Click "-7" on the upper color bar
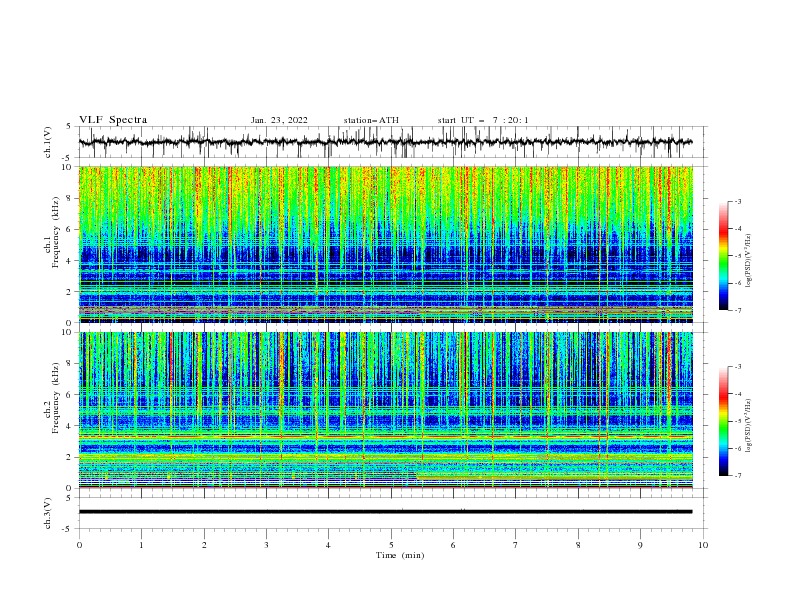This screenshot has width=792, height=612. (x=737, y=310)
